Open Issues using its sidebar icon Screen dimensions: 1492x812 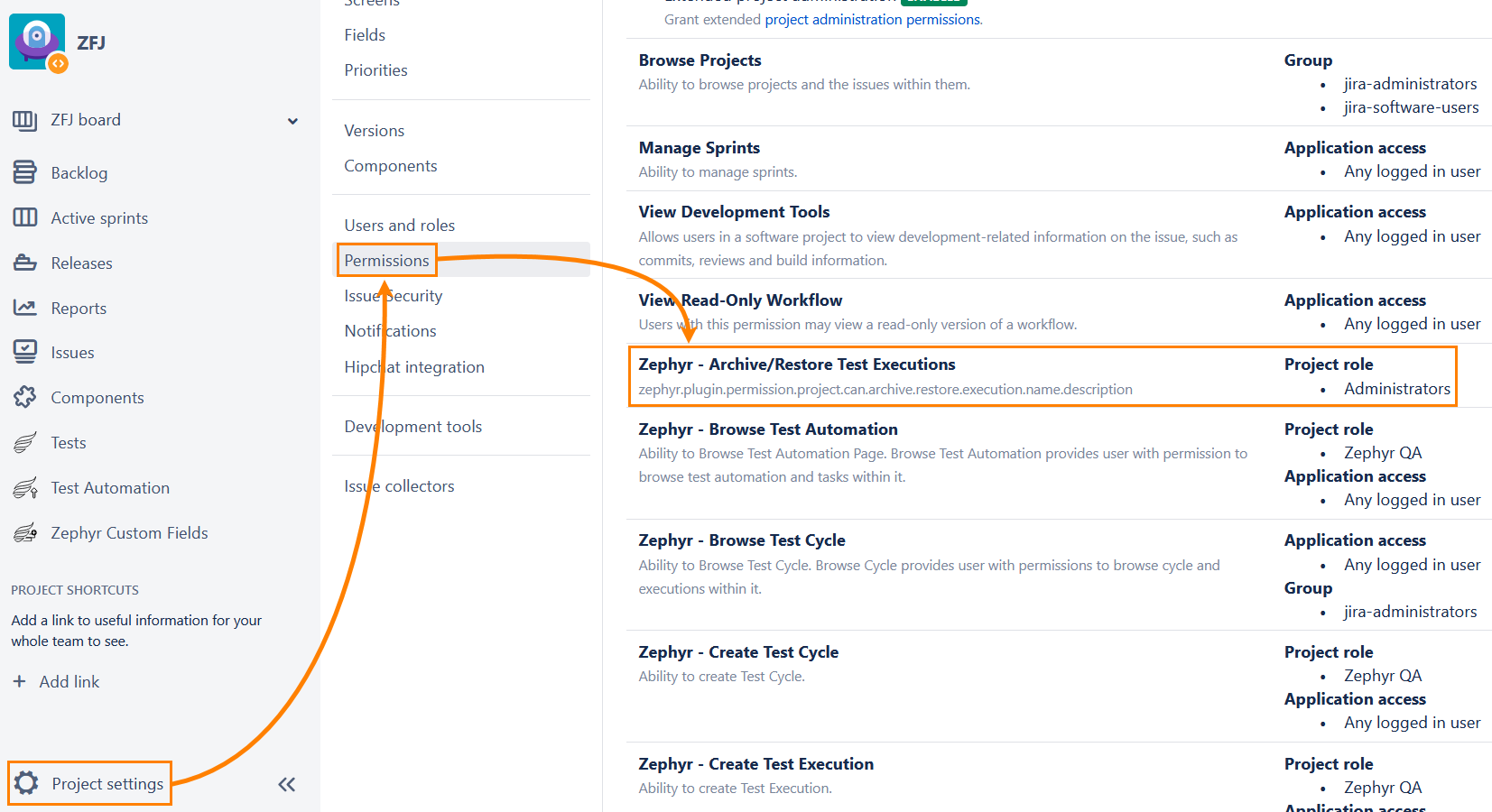26,352
